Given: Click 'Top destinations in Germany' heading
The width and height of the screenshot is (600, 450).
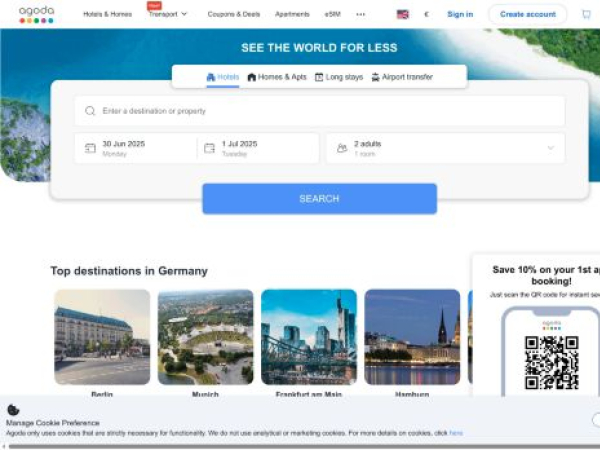Looking at the screenshot, I should pos(129,271).
